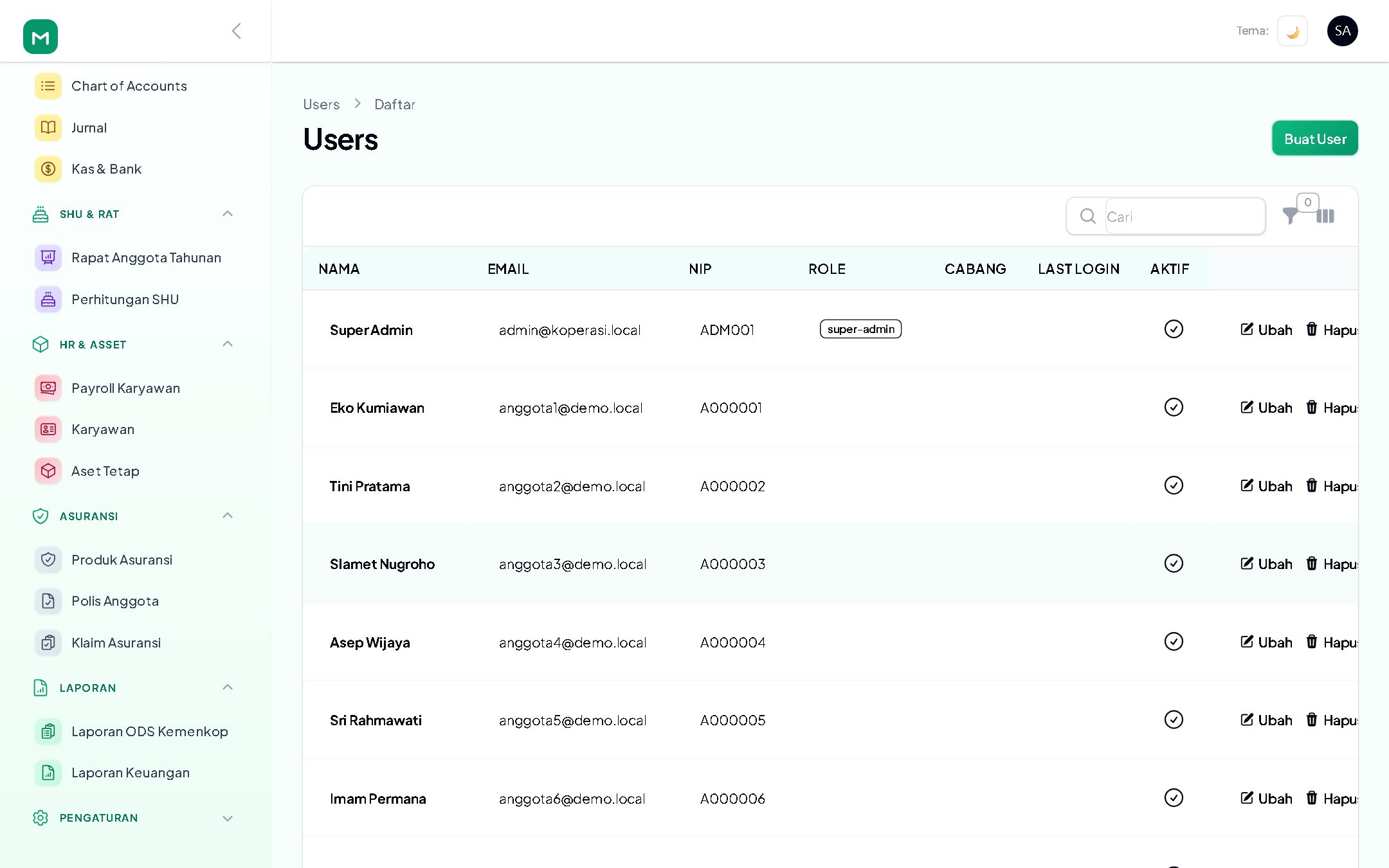Click the Polis Anggota document icon
The width and height of the screenshot is (1389, 868).
tap(48, 601)
